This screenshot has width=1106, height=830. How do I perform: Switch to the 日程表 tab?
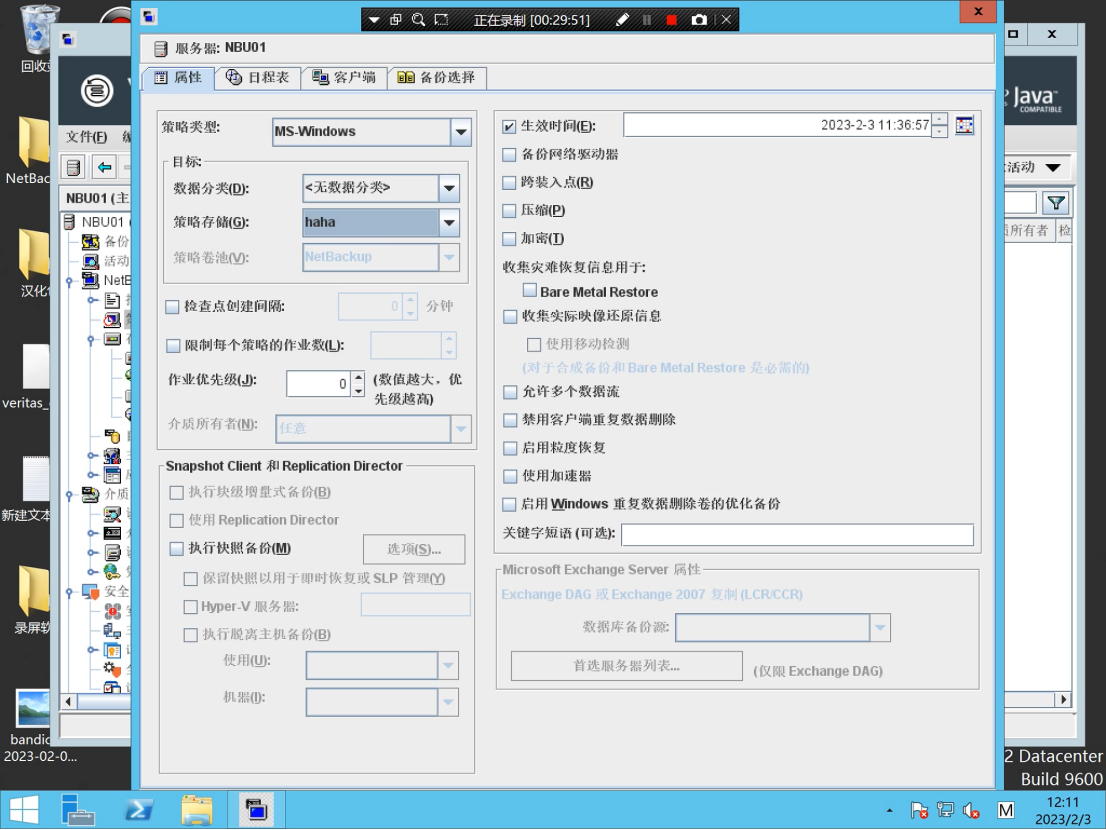coord(258,77)
